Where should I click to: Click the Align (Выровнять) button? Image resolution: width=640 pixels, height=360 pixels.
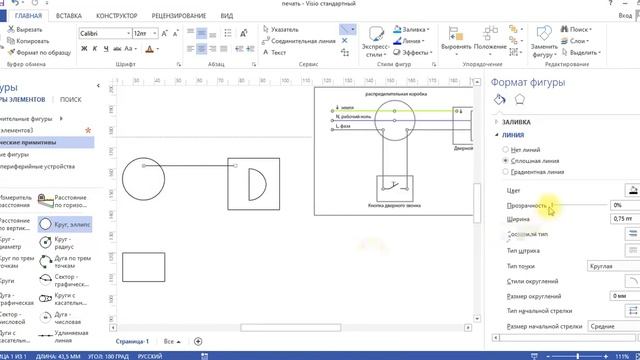[456, 42]
